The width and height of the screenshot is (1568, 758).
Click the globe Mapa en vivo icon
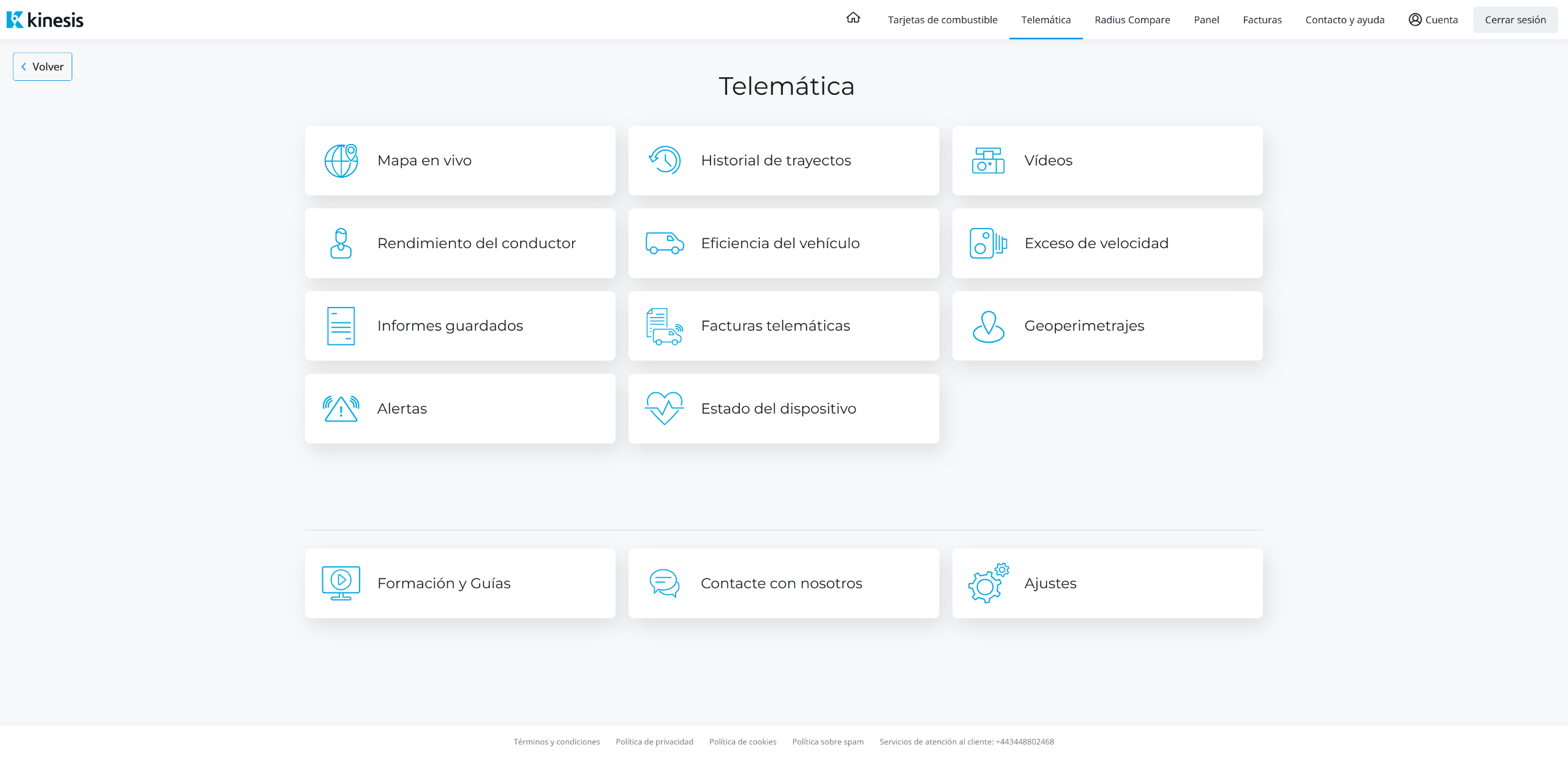(x=341, y=161)
